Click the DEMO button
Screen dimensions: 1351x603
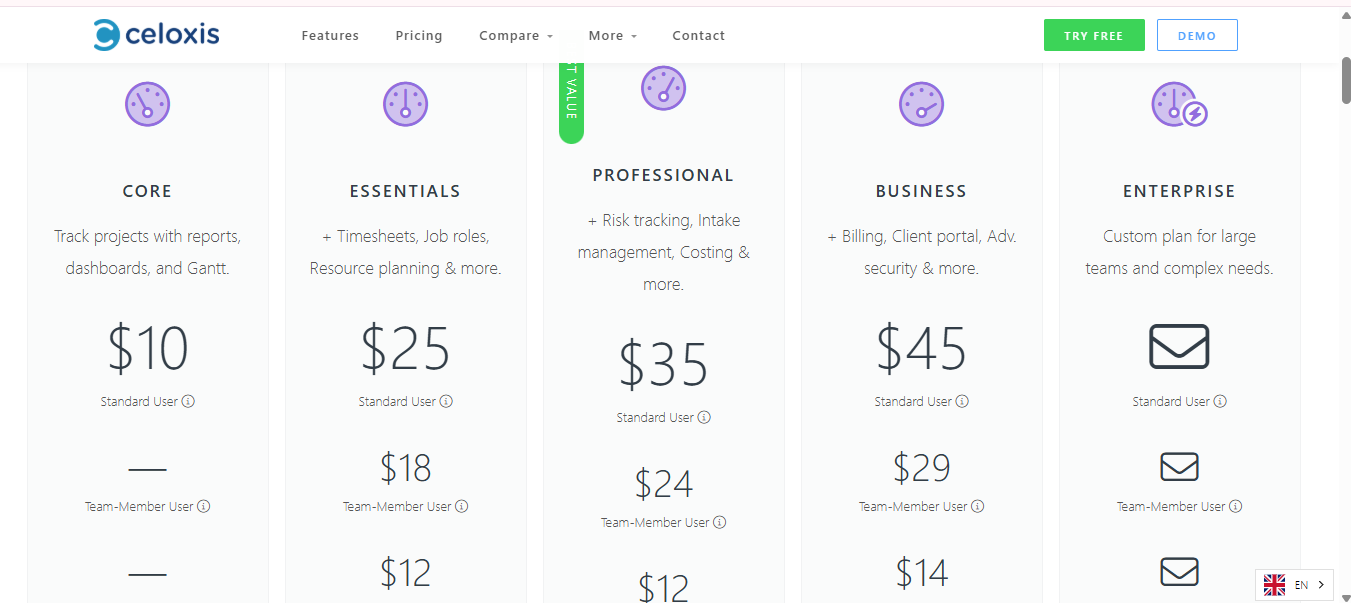[1197, 35]
